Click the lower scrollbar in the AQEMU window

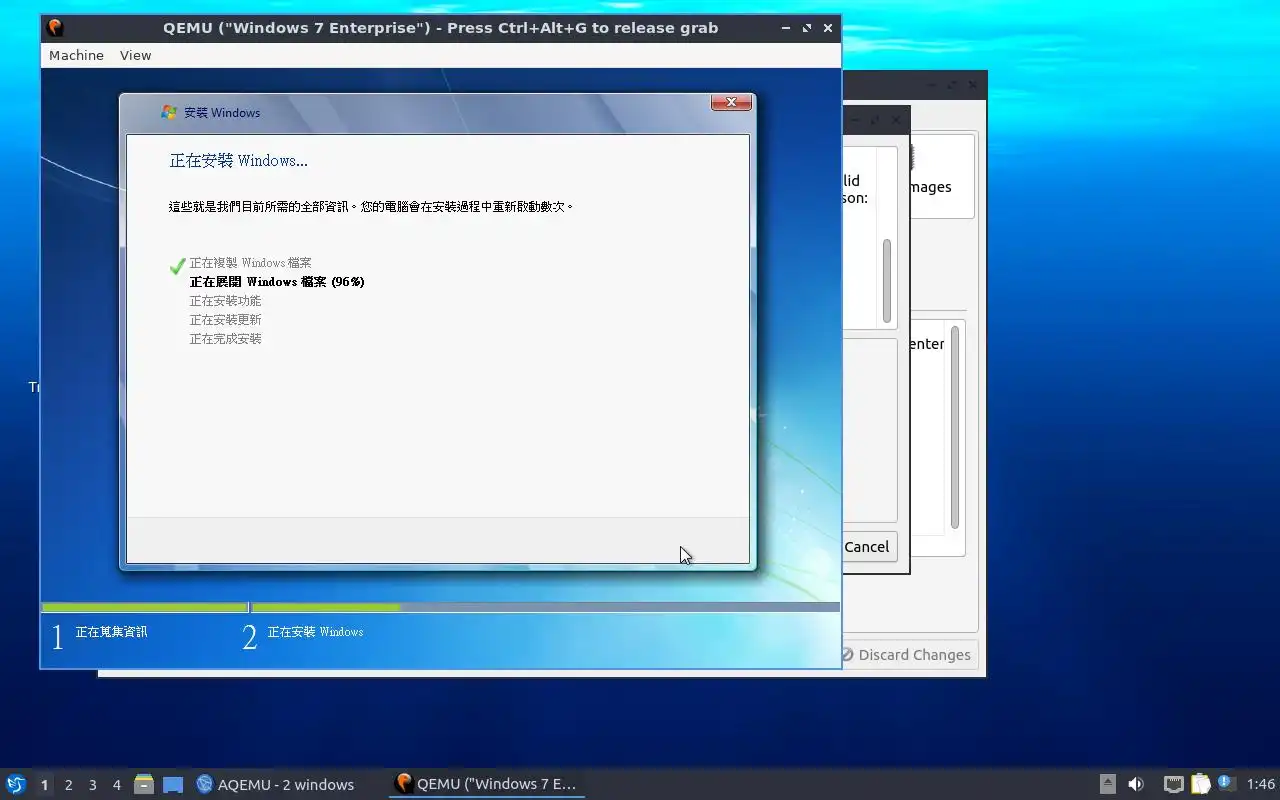(955, 427)
